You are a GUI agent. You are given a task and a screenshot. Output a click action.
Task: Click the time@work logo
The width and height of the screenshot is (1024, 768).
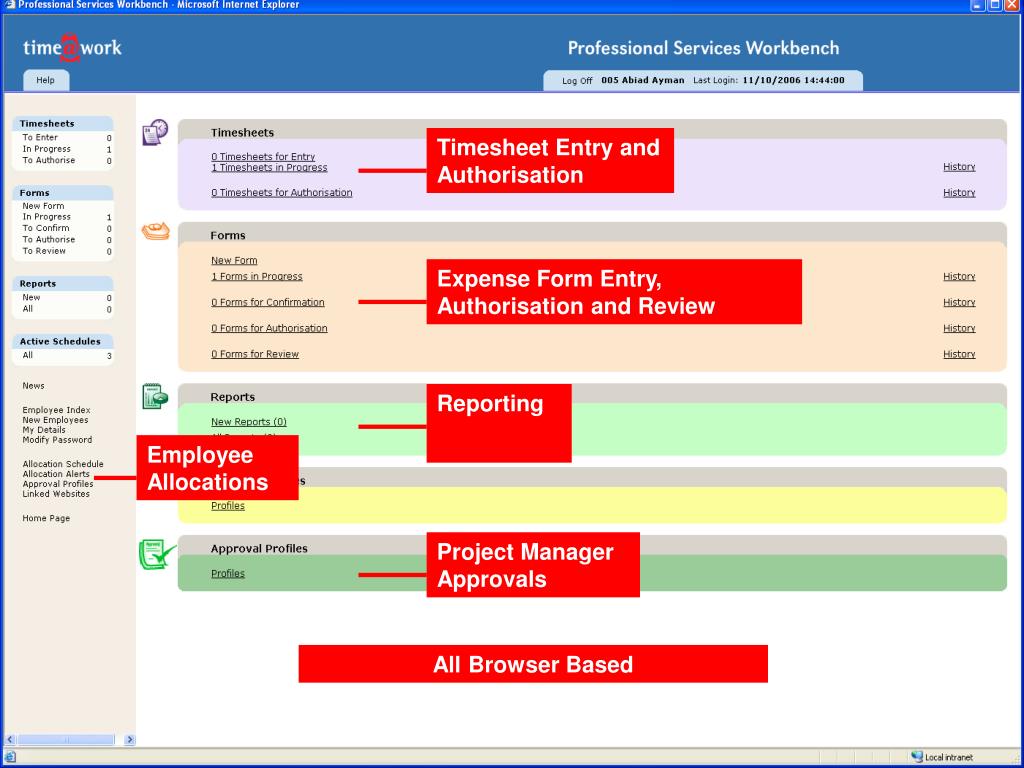[x=72, y=47]
